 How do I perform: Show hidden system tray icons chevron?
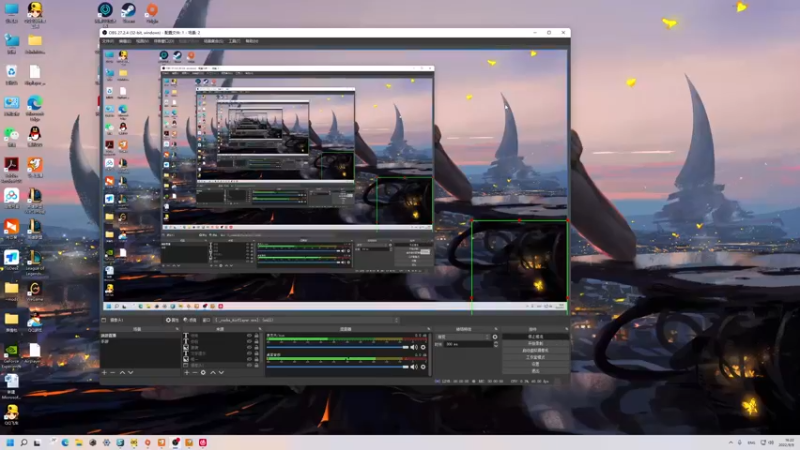pyautogui.click(x=731, y=442)
